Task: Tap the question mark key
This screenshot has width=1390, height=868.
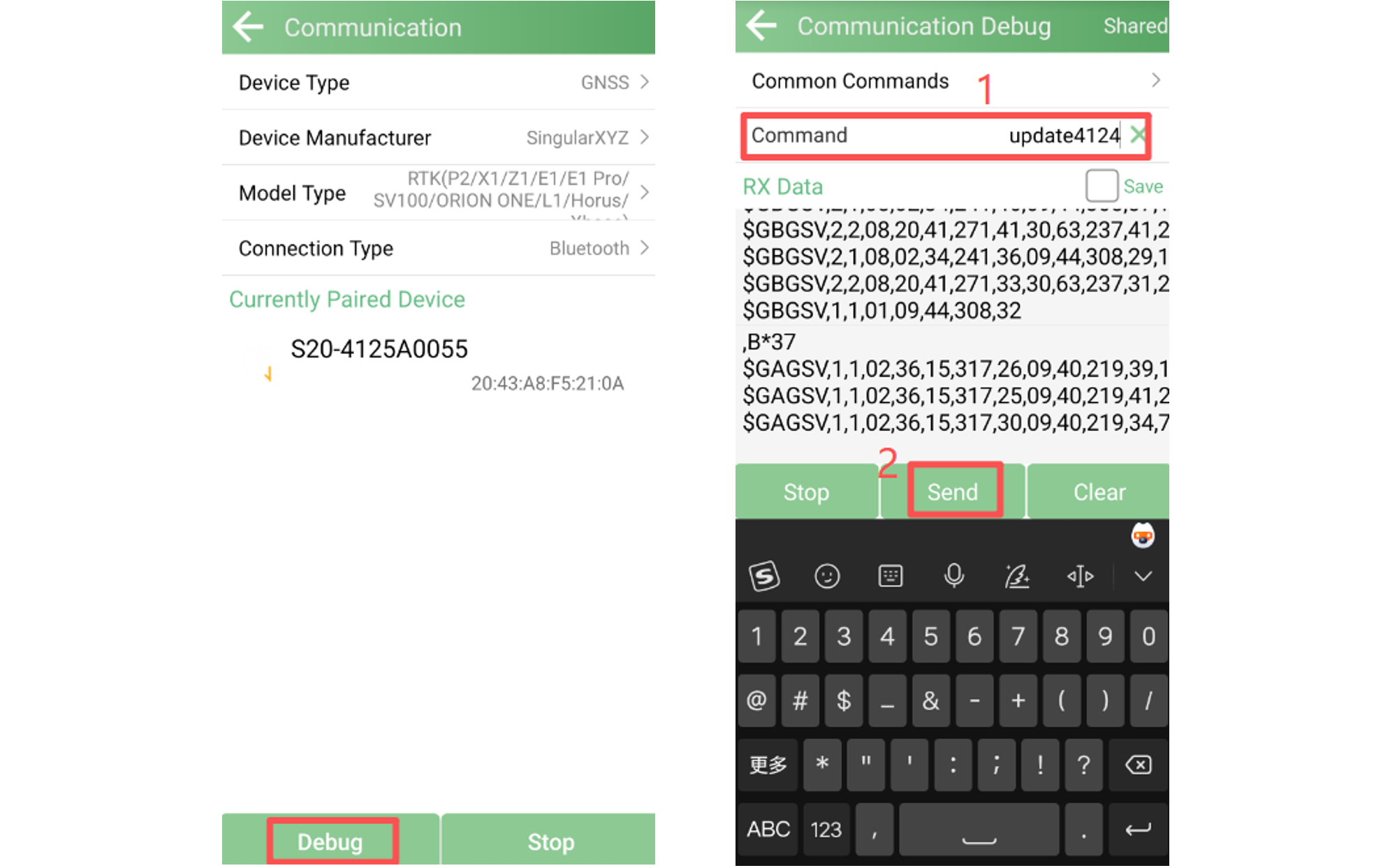Action: (x=1083, y=765)
